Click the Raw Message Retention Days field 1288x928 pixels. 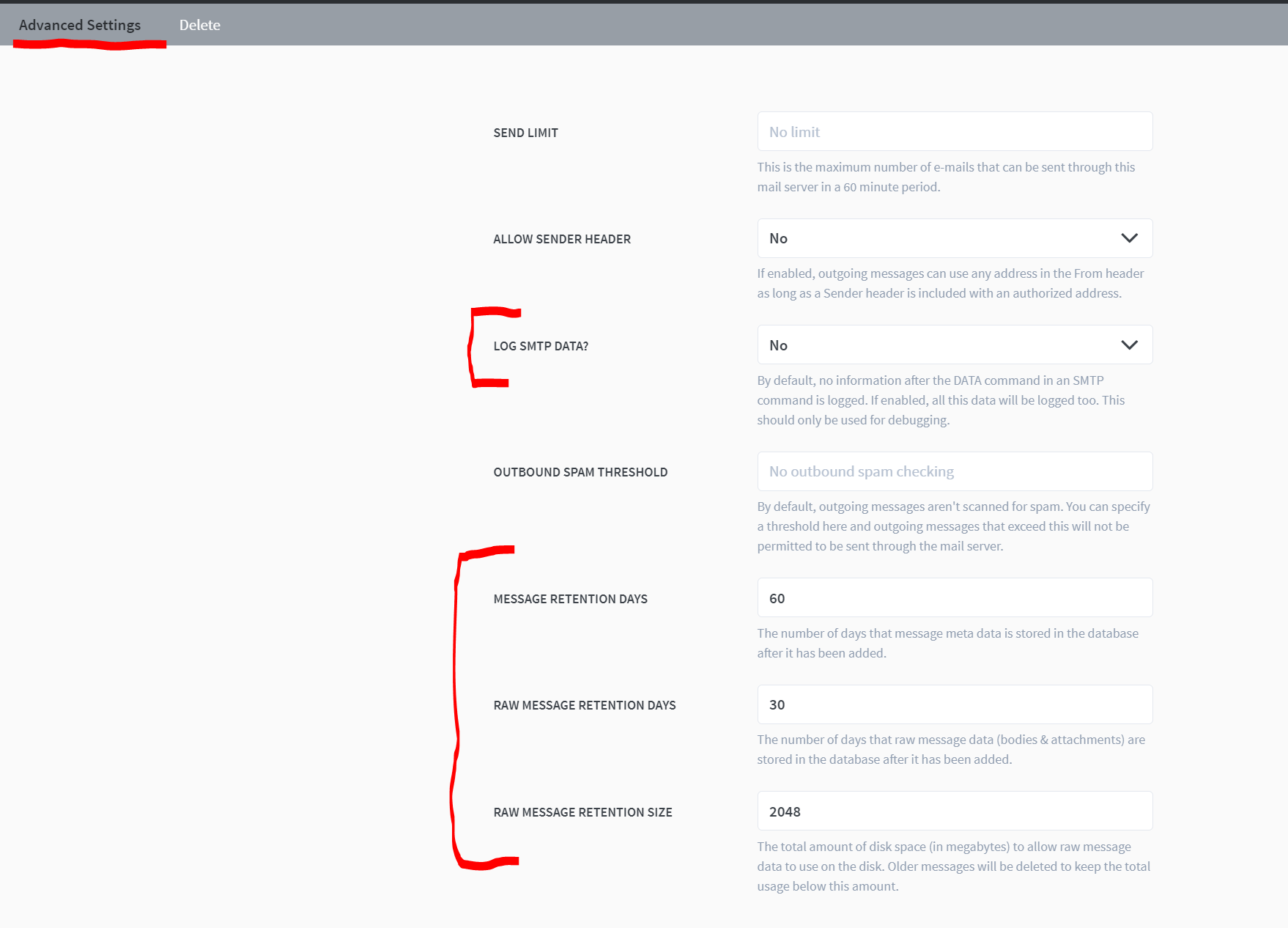point(953,704)
